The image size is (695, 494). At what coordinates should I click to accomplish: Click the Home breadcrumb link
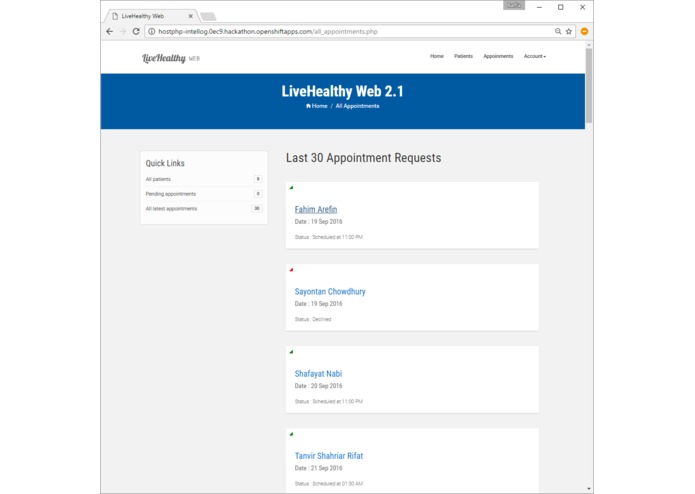click(316, 106)
